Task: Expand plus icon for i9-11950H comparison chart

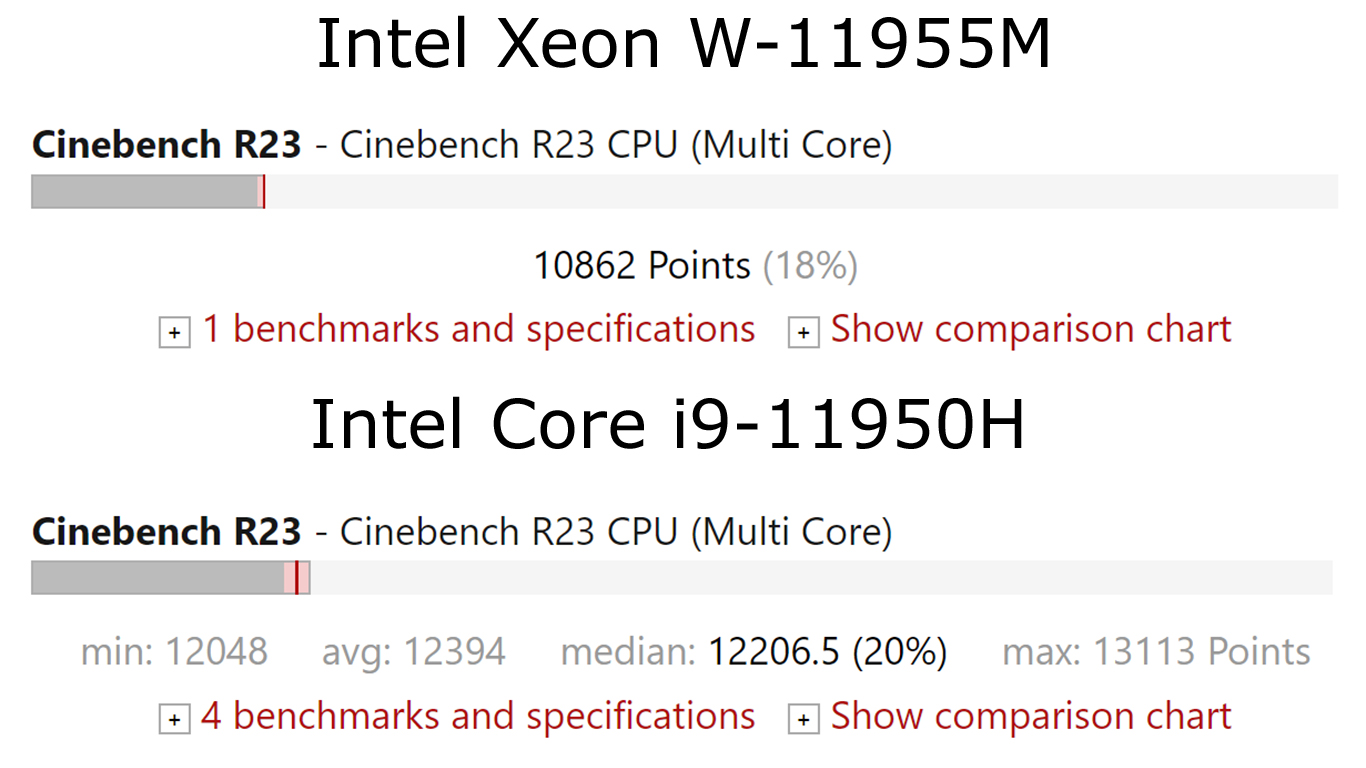Action: pyautogui.click(x=803, y=720)
